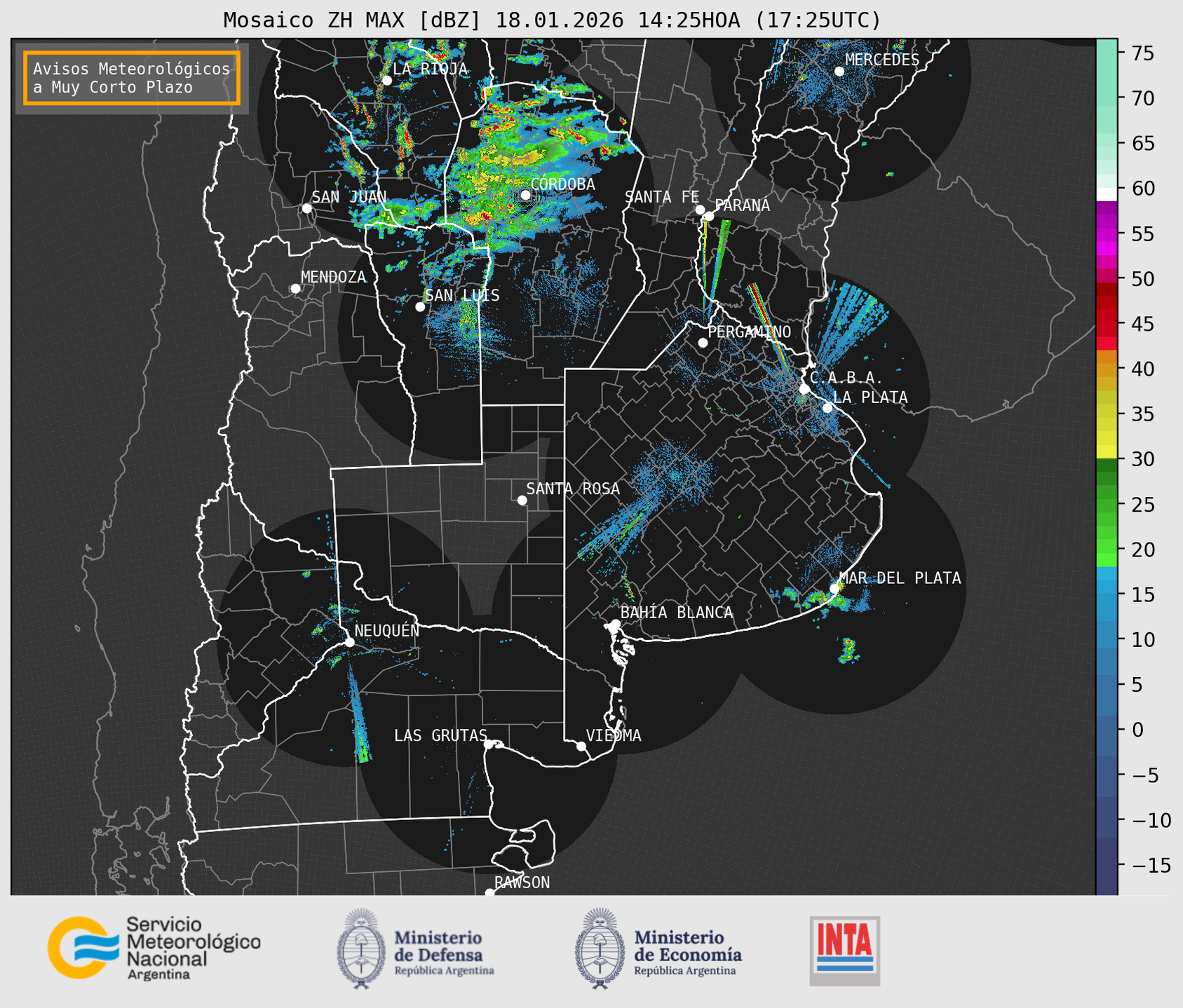Click the storm echo south of Mar del Plata
1183x1008 pixels.
(849, 651)
